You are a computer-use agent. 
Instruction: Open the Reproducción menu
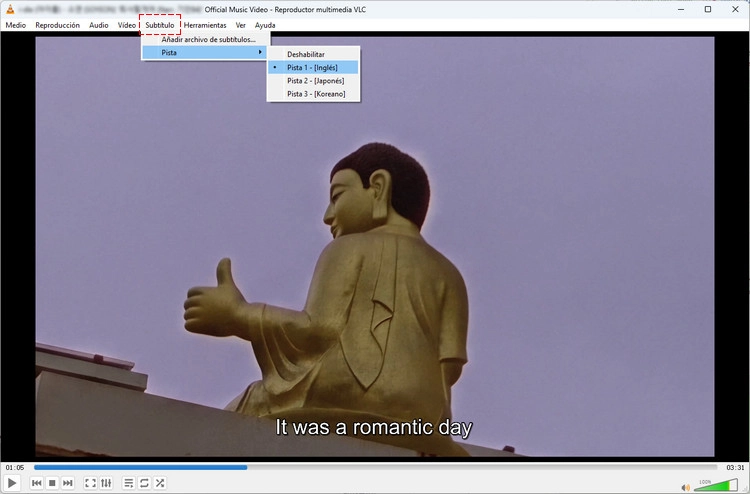[57, 25]
